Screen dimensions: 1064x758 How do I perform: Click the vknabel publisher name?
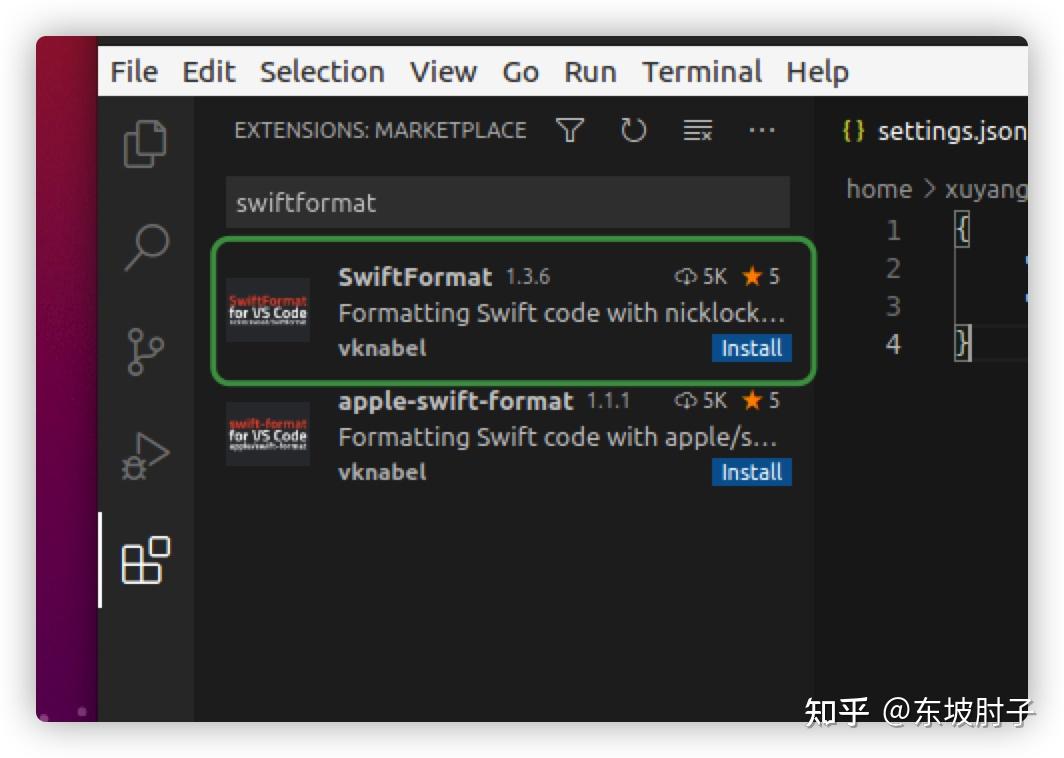(381, 348)
